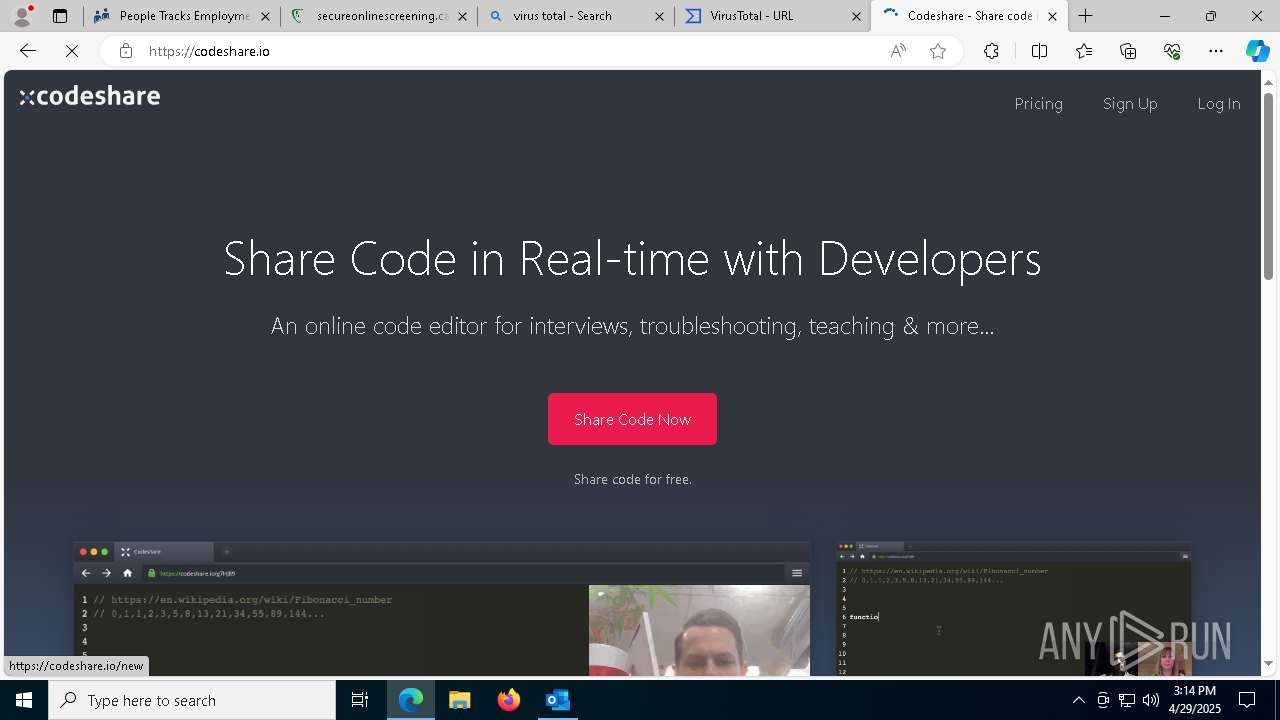Click the codeshare logo
This screenshot has height=720, width=1280.
coord(90,96)
